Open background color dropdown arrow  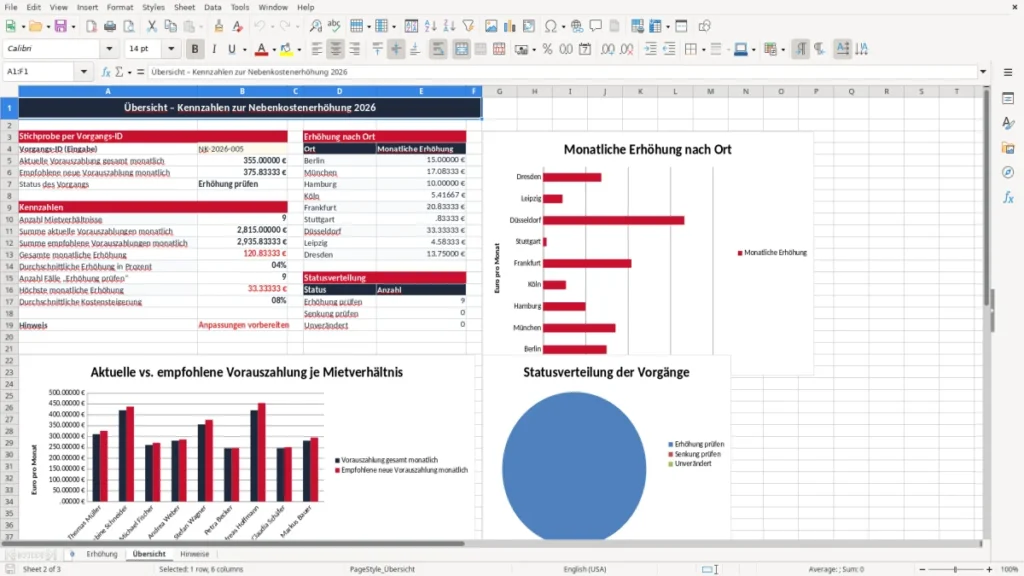pos(299,50)
